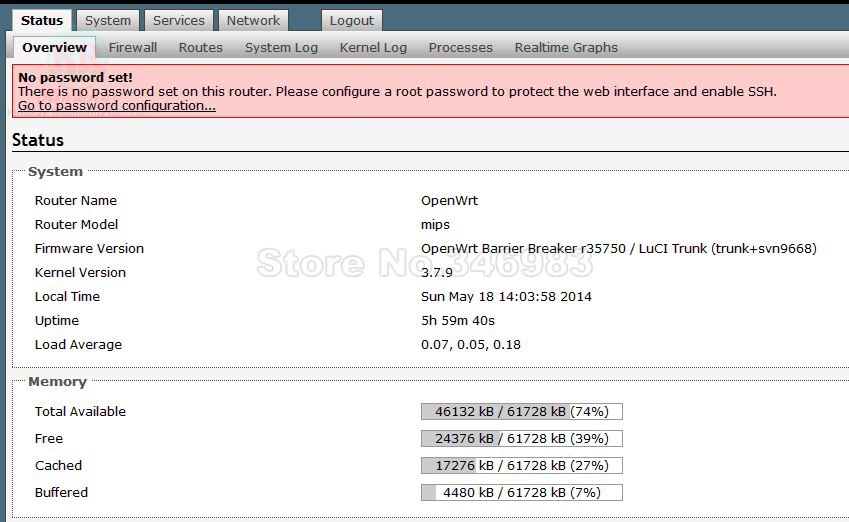The width and height of the screenshot is (849, 522).
Task: Select the Uptime value '5h 59m 40s'
Action: coord(458,321)
